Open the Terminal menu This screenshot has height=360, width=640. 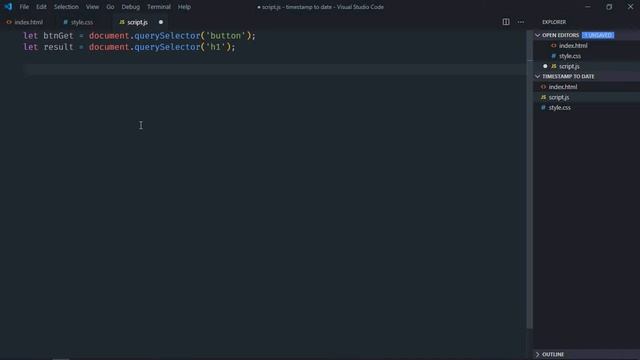159,7
